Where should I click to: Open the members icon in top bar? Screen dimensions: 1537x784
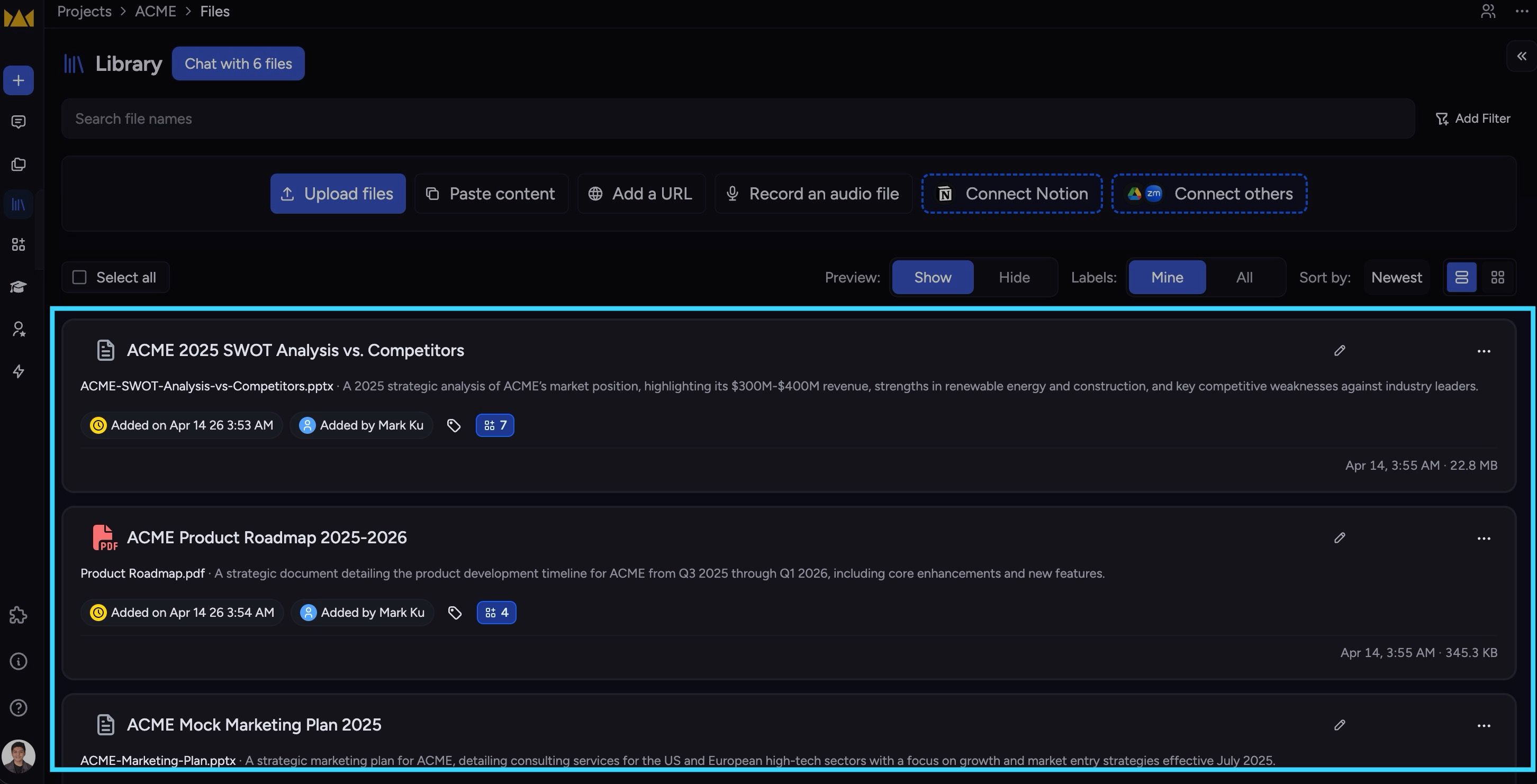(1488, 11)
